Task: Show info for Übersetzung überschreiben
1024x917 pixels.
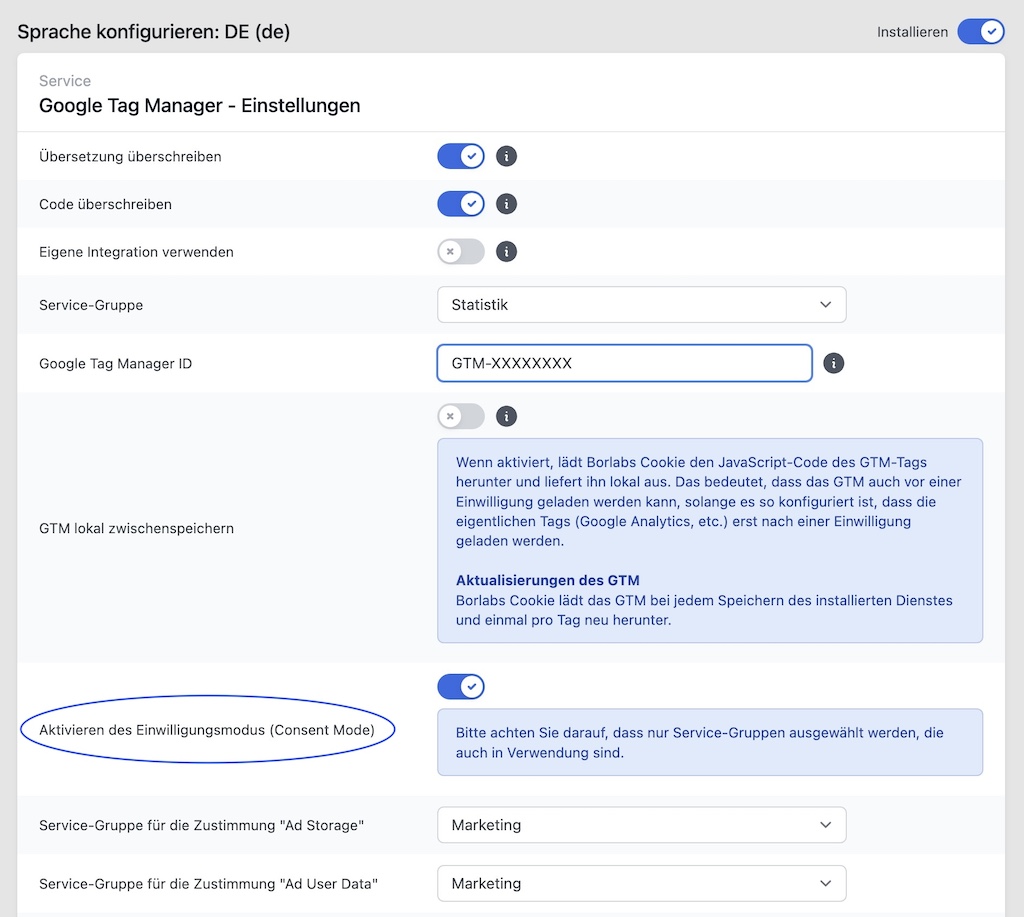Action: (x=506, y=156)
